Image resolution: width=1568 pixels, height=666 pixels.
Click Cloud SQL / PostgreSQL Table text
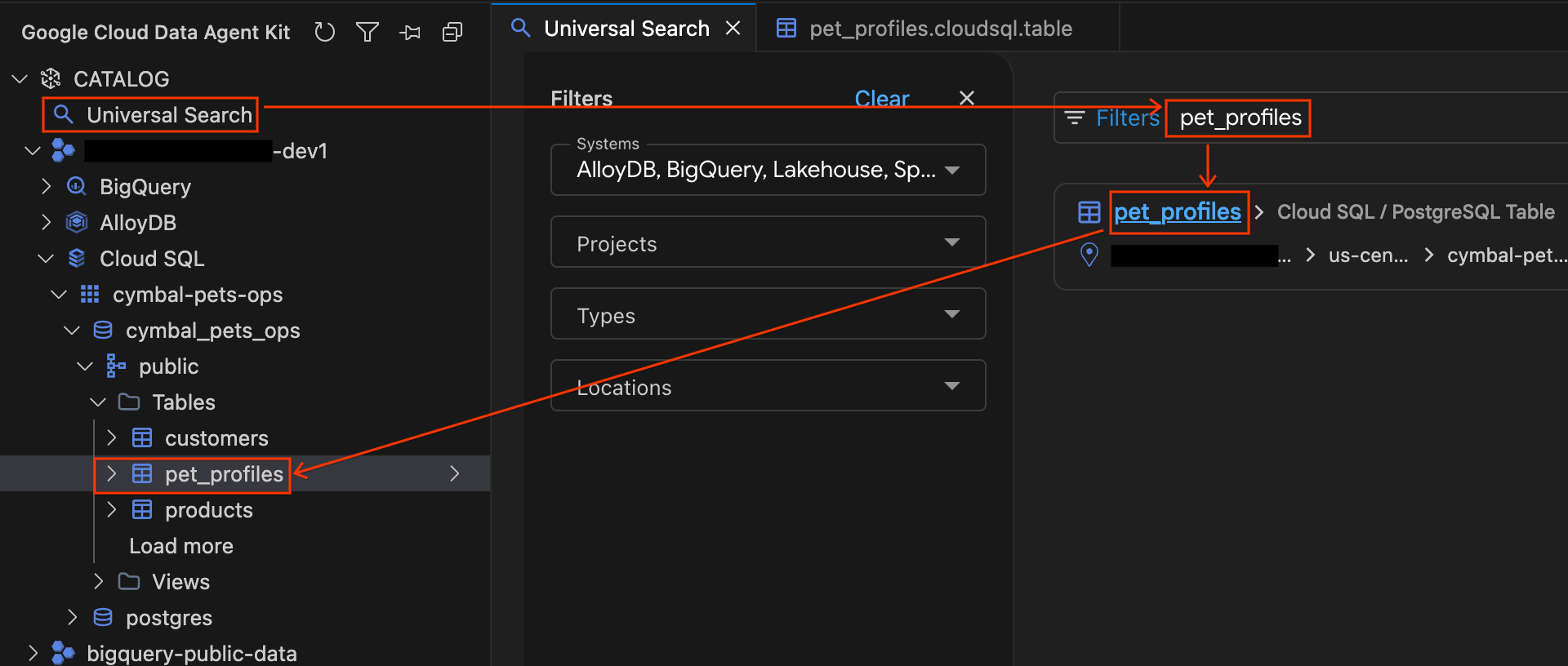(x=1415, y=212)
